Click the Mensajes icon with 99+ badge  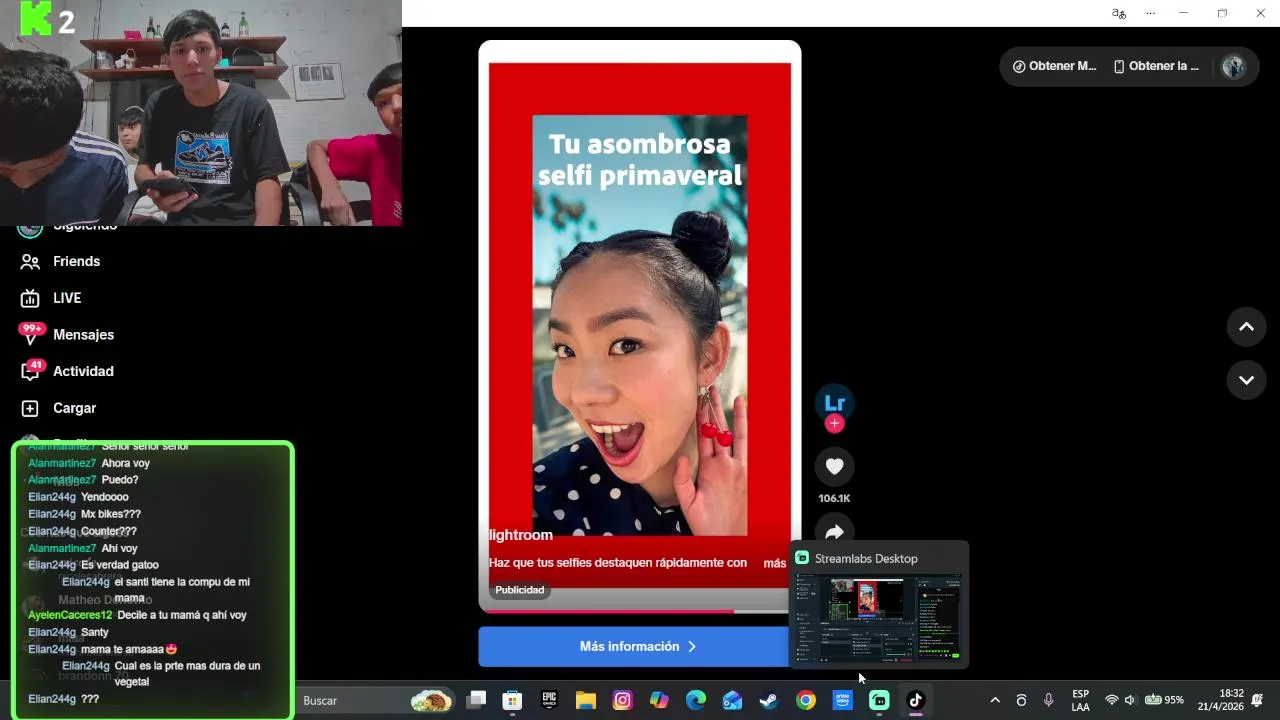[31, 333]
